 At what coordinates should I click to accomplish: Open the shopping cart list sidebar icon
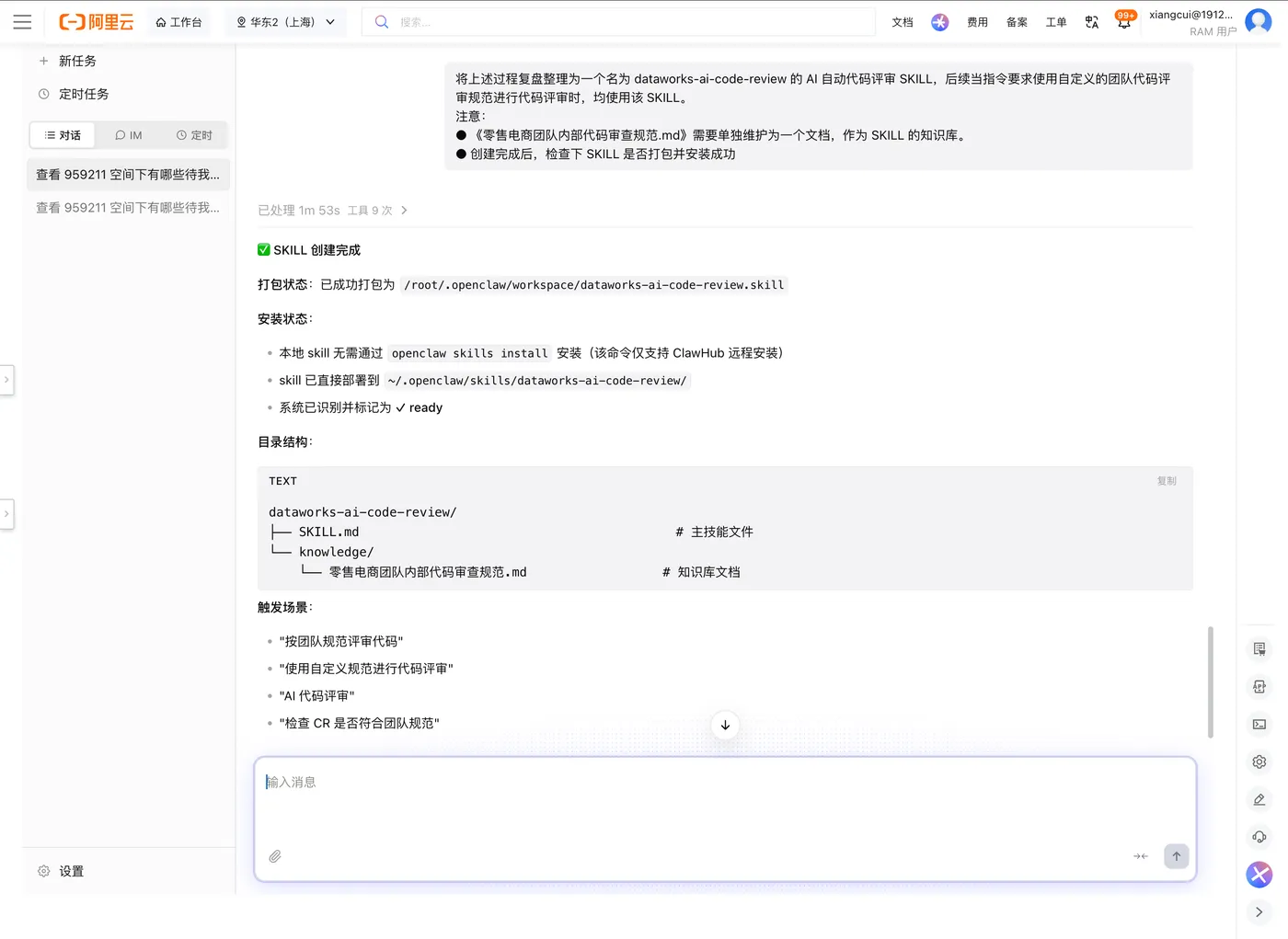tap(1259, 649)
